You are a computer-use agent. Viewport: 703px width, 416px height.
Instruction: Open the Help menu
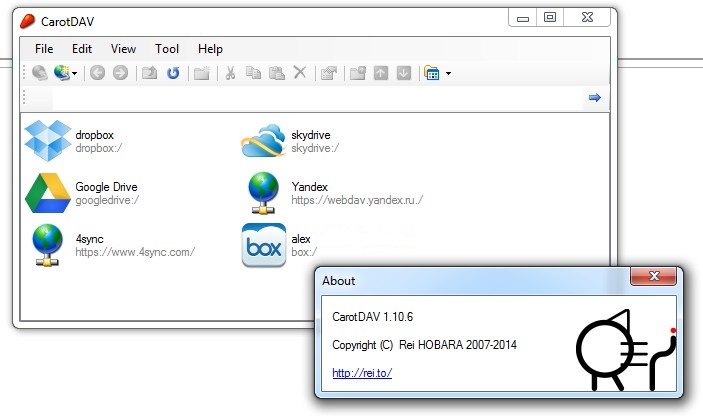click(x=210, y=49)
